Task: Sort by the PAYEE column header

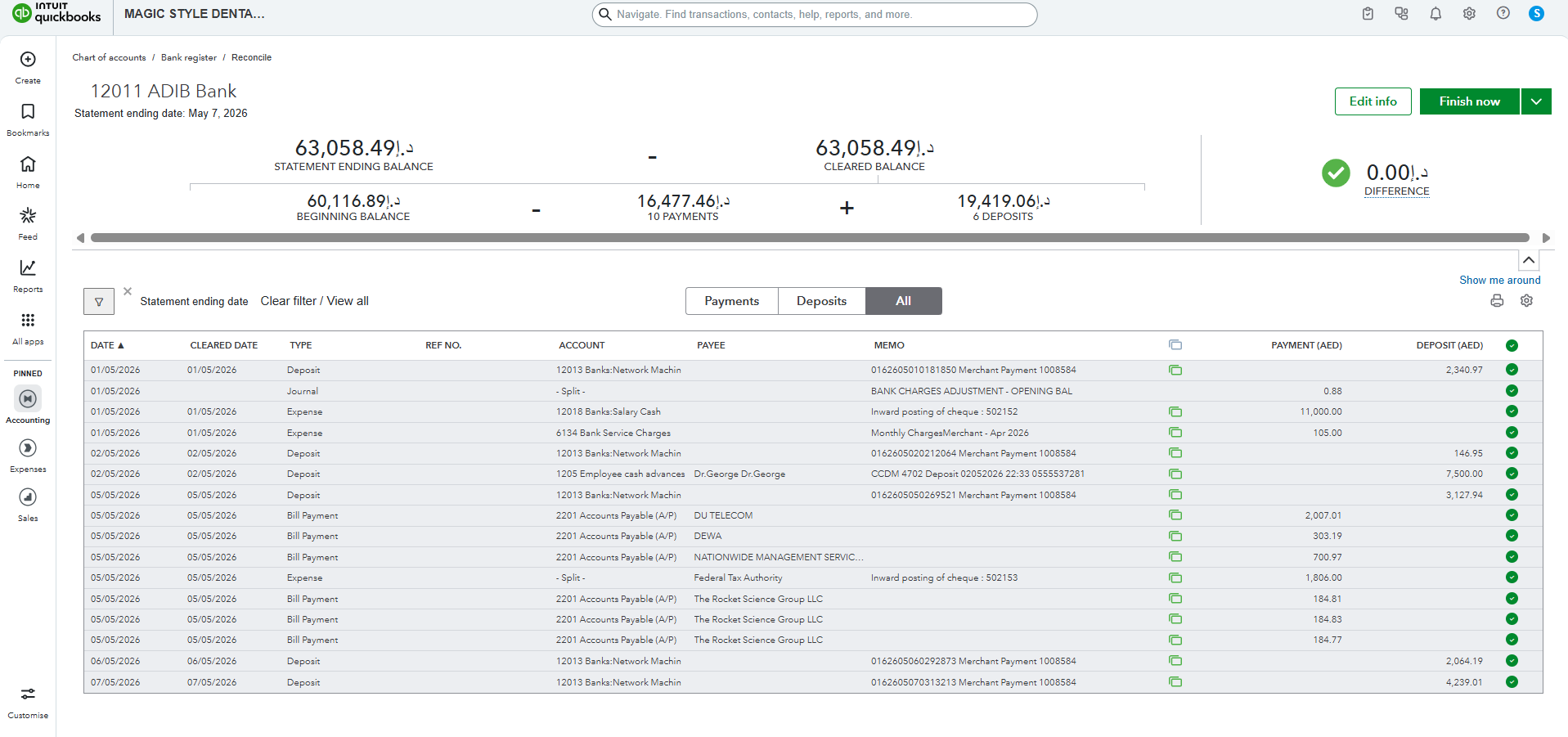Action: 711,345
